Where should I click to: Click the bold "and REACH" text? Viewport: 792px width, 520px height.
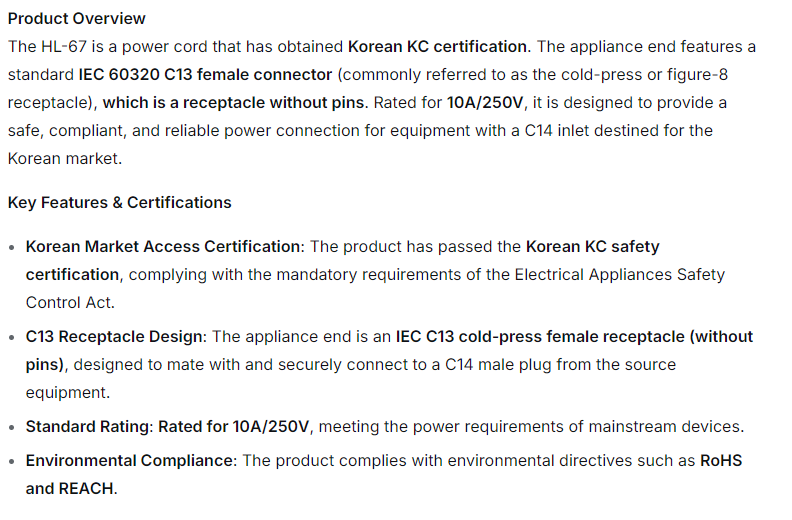(x=70, y=488)
